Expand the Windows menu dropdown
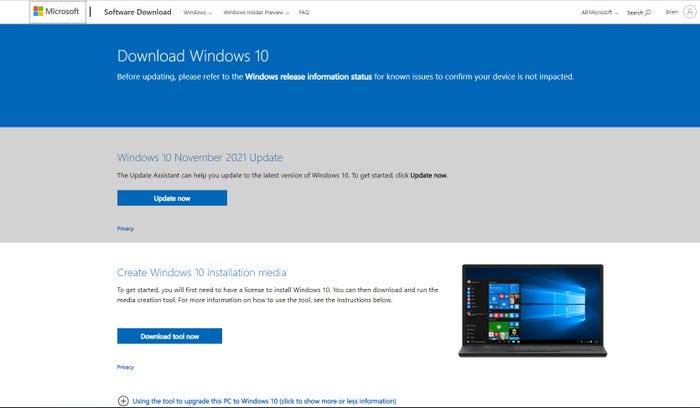The width and height of the screenshot is (700, 408). pos(197,12)
